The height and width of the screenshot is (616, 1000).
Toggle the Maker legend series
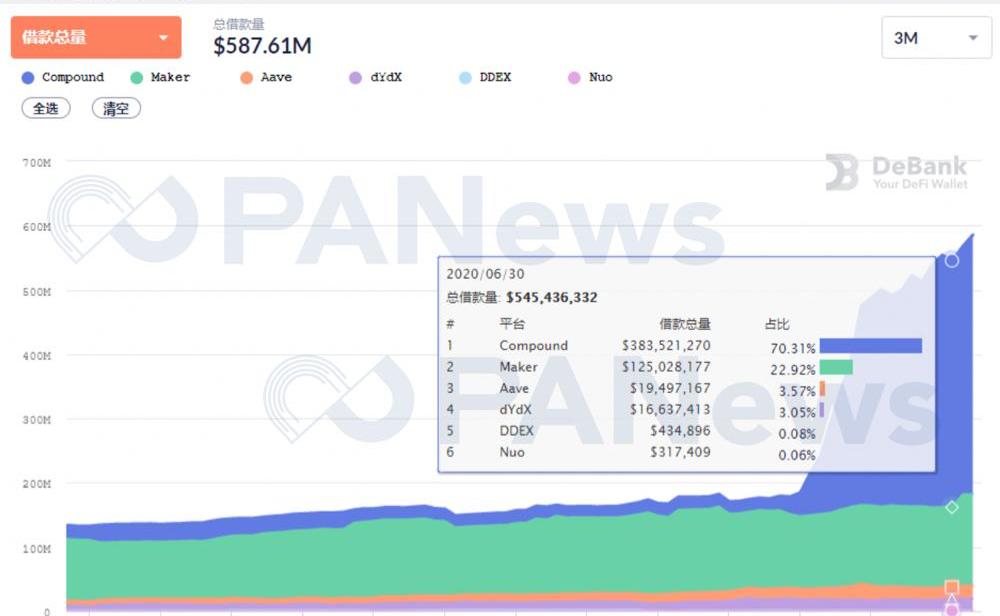[170, 77]
